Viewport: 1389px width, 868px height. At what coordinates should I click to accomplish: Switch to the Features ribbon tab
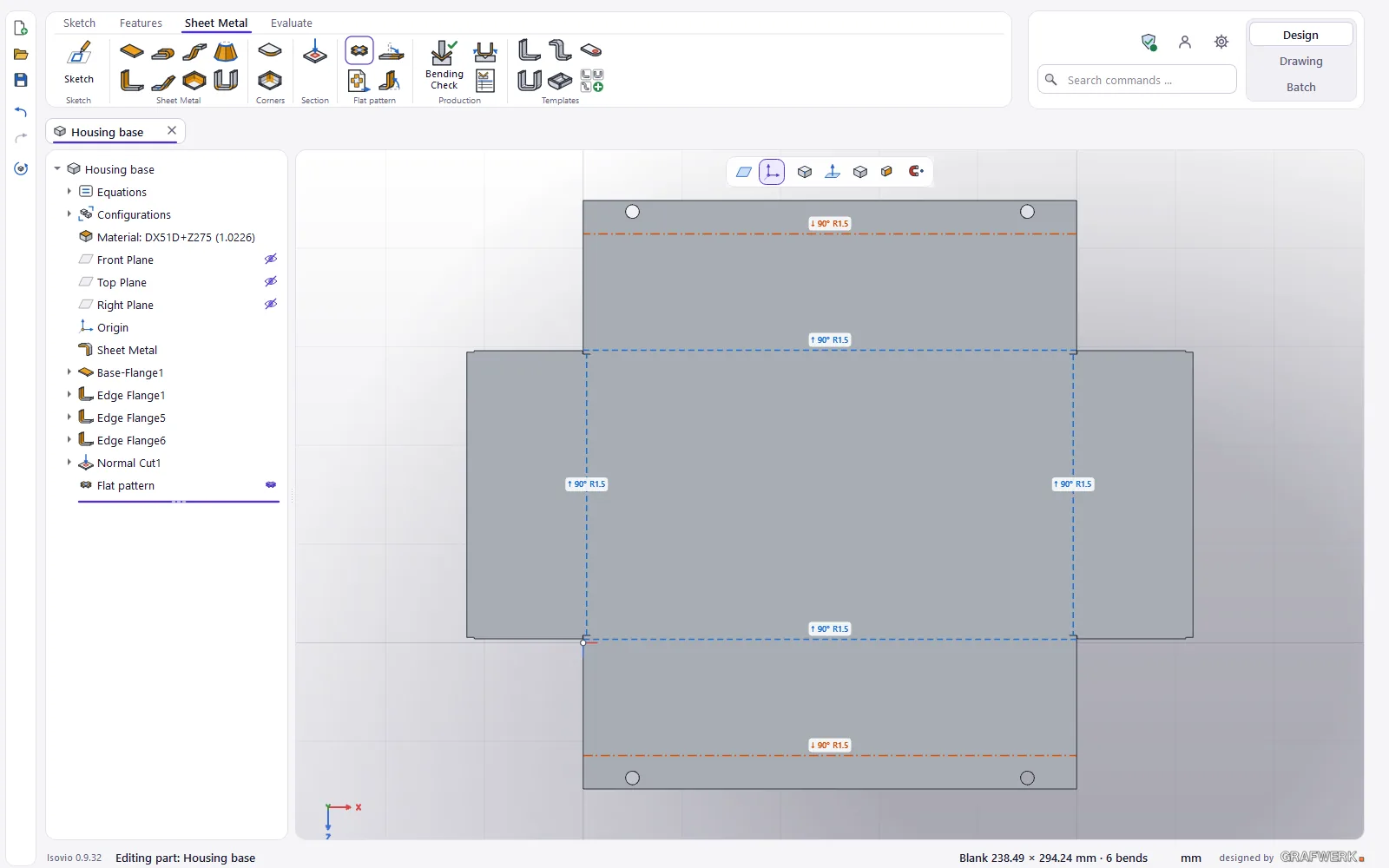[141, 23]
